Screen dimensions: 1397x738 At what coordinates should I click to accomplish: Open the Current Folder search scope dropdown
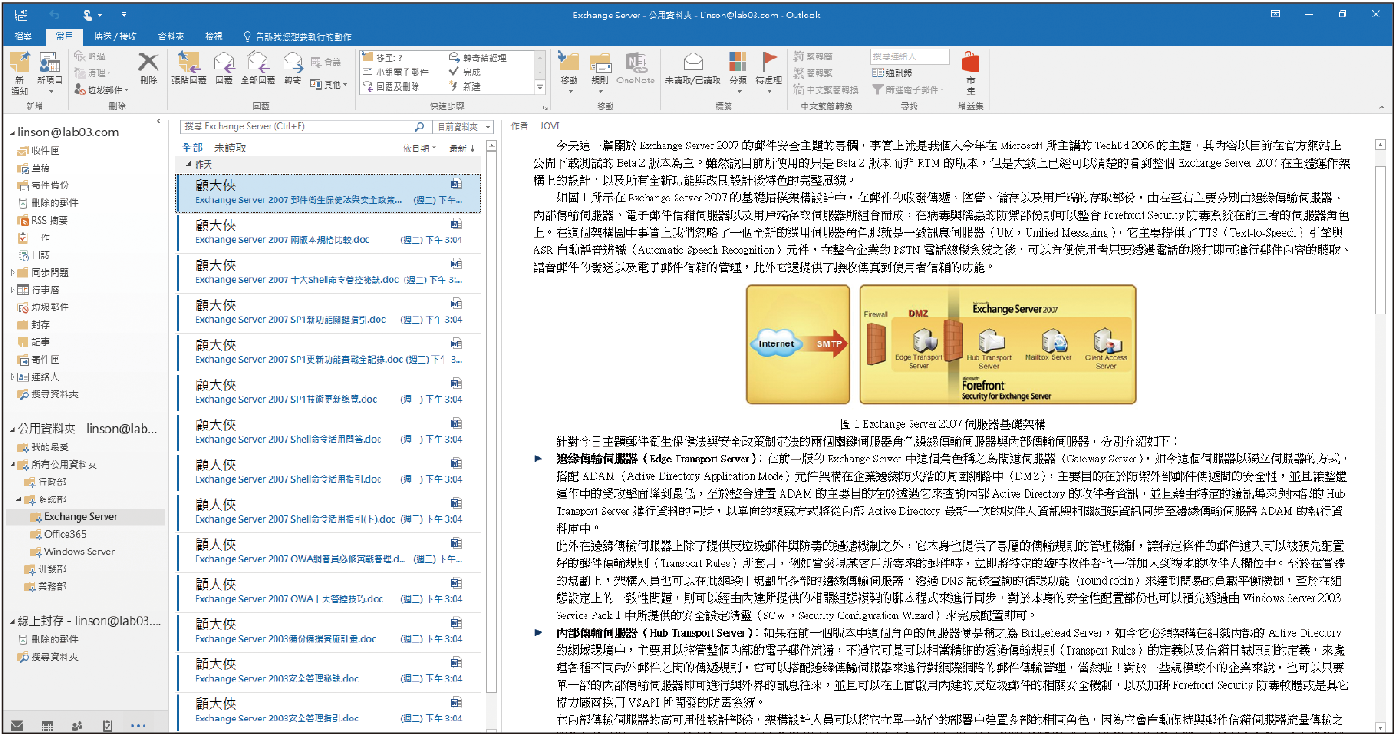pos(464,127)
